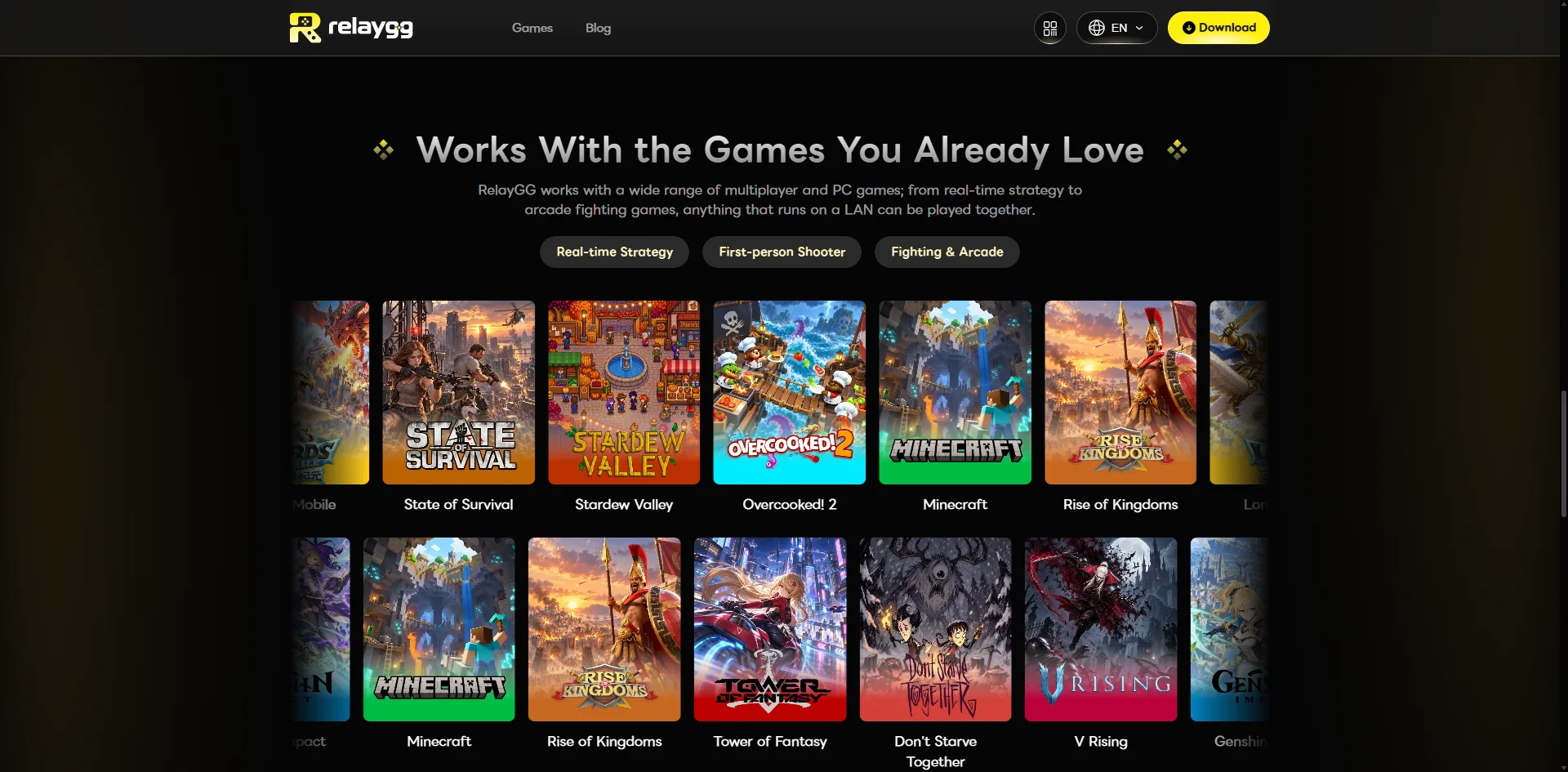The width and height of the screenshot is (1568, 772).
Task: Click the Stardew Valley title text
Action: (x=624, y=505)
